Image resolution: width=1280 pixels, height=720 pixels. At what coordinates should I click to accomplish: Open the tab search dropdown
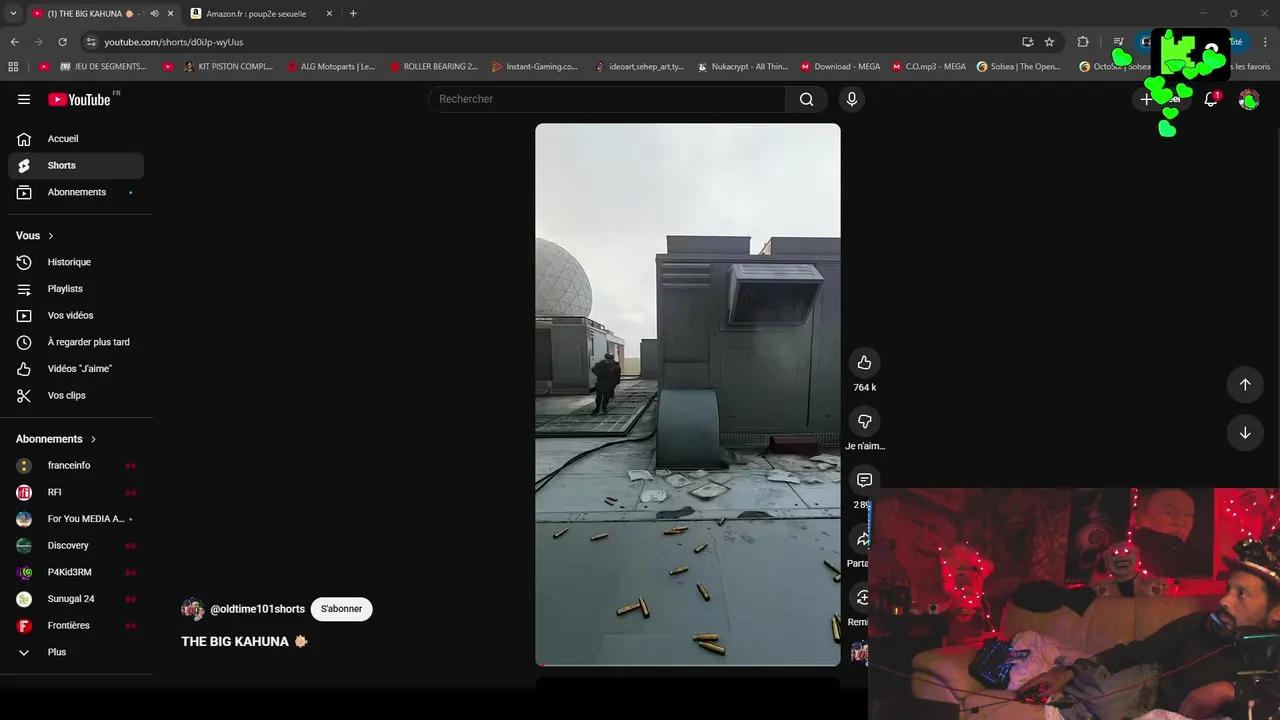pyautogui.click(x=13, y=14)
